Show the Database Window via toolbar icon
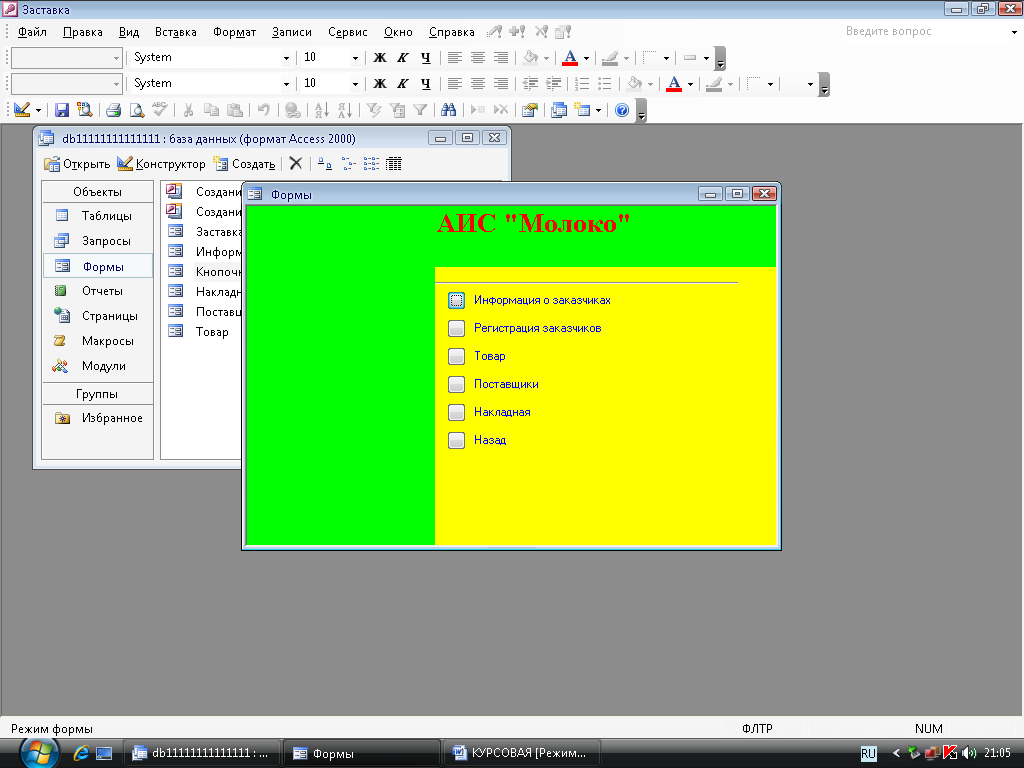Image resolution: width=1024 pixels, height=768 pixels. (x=558, y=110)
